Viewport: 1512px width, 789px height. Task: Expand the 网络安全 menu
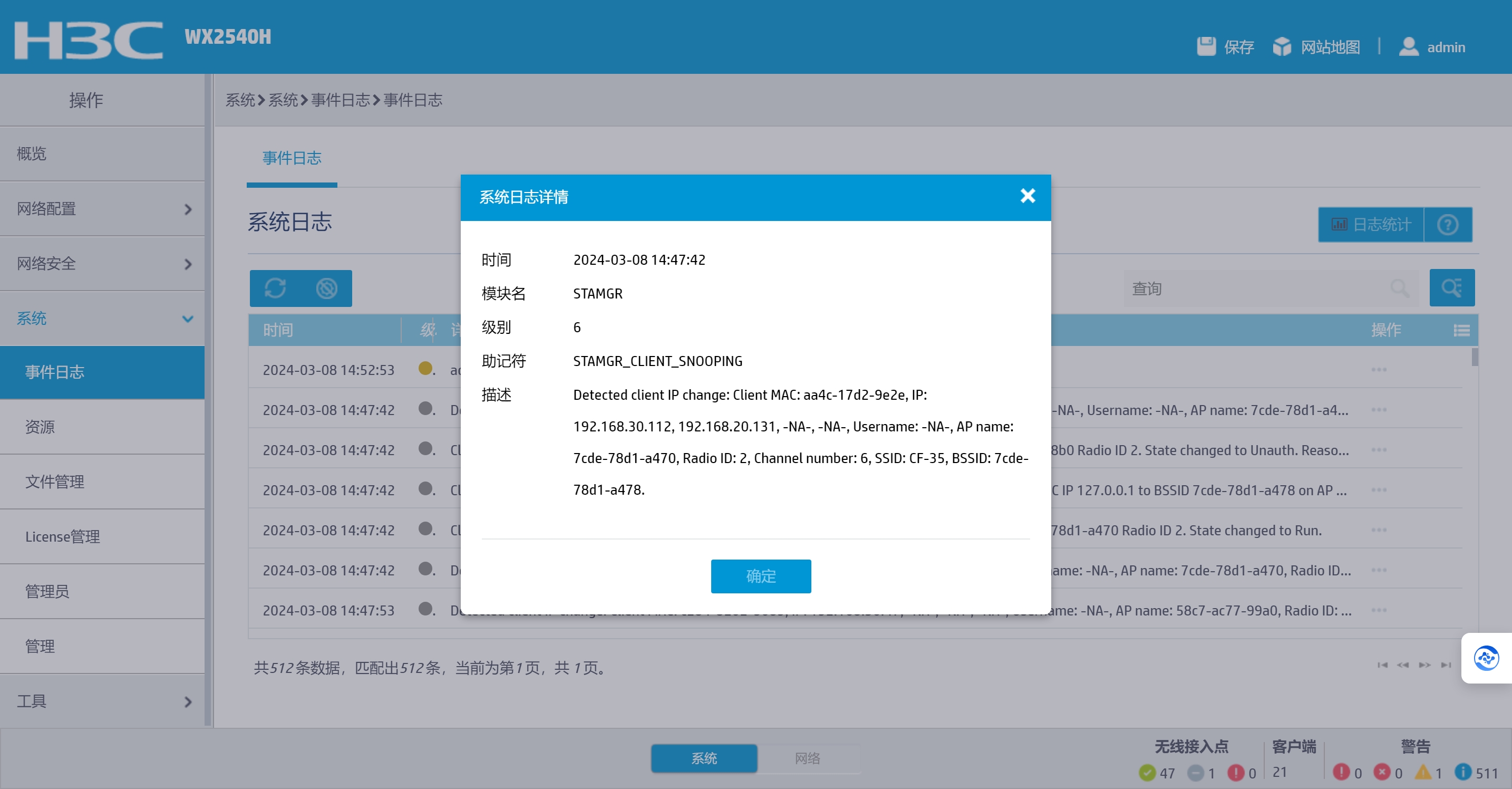102,264
